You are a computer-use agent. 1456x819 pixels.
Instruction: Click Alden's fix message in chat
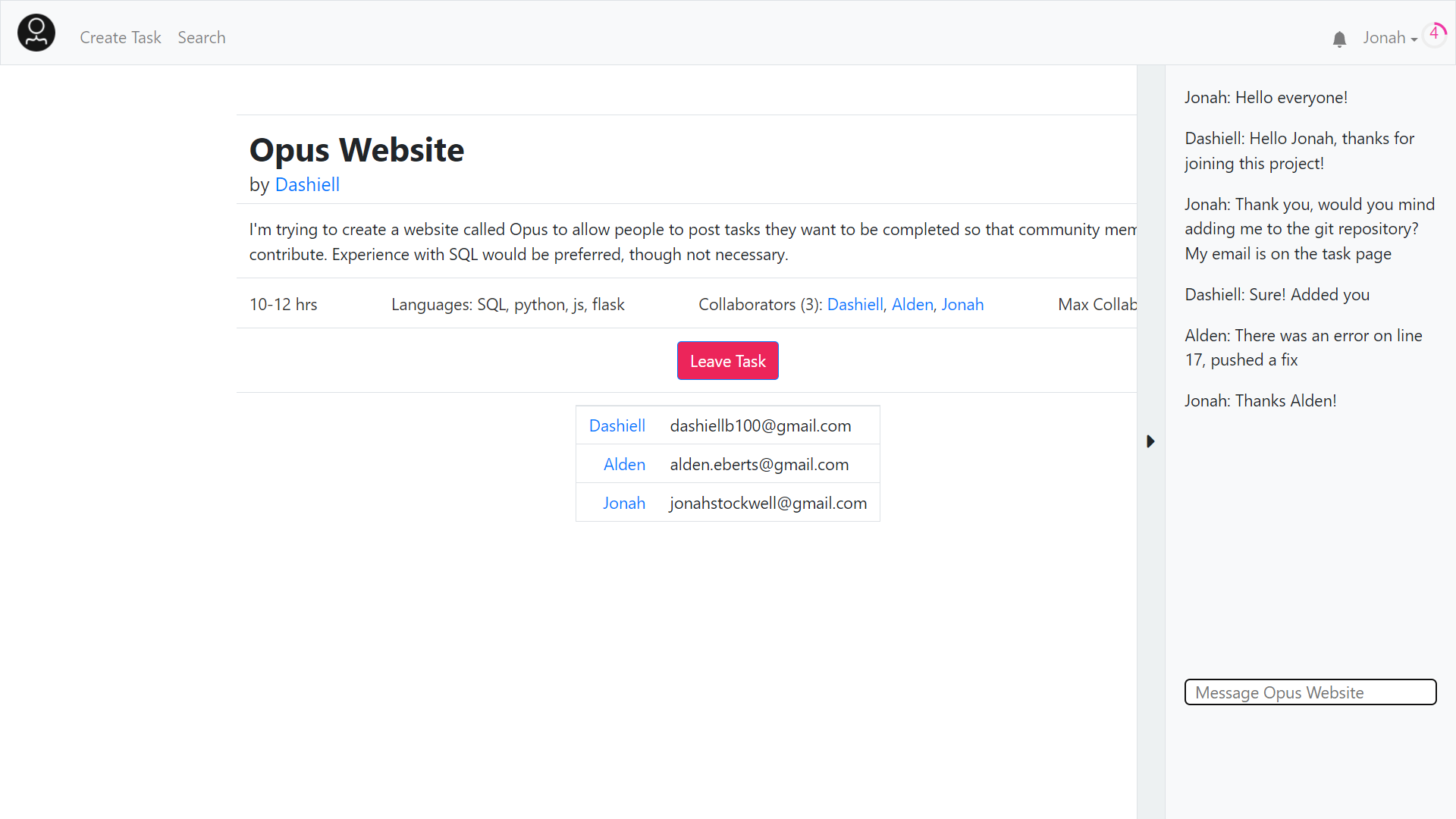tap(1303, 347)
